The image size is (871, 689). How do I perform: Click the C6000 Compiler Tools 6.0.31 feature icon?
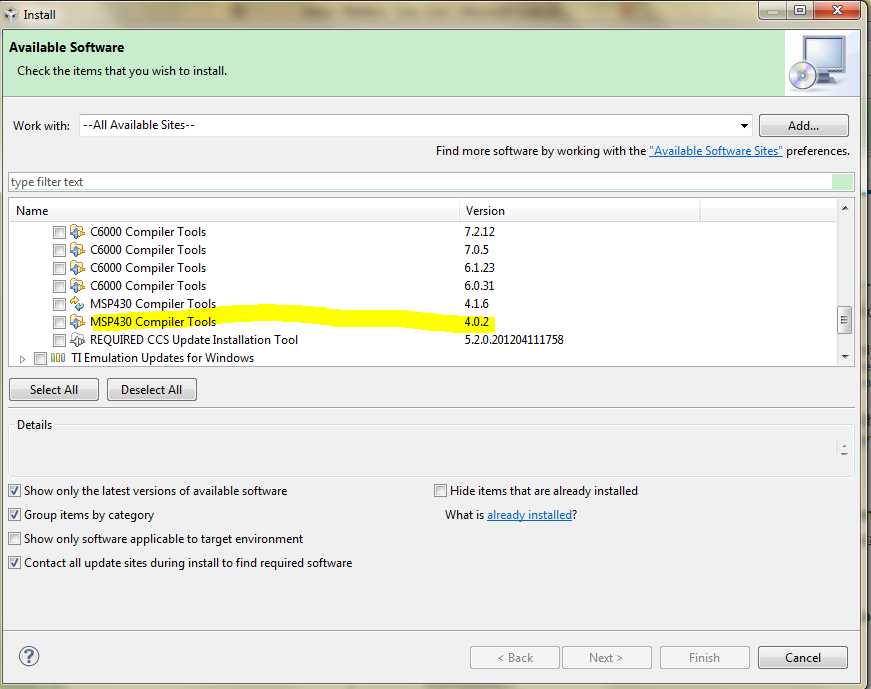[x=77, y=286]
